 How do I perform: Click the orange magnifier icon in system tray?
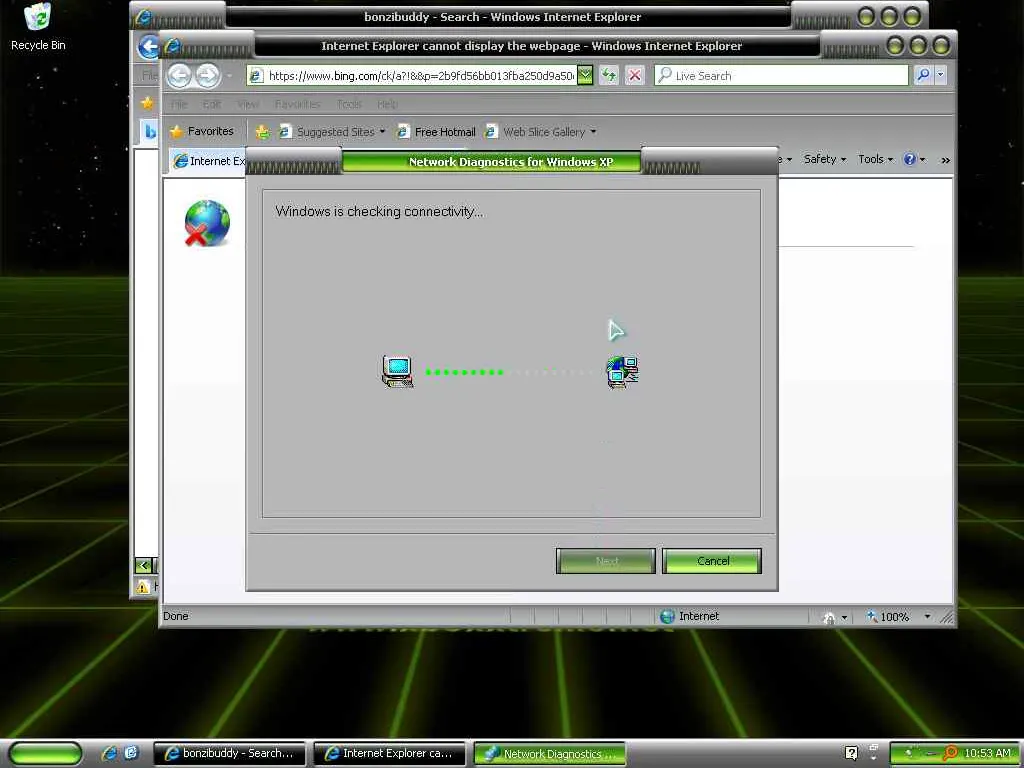[951, 754]
